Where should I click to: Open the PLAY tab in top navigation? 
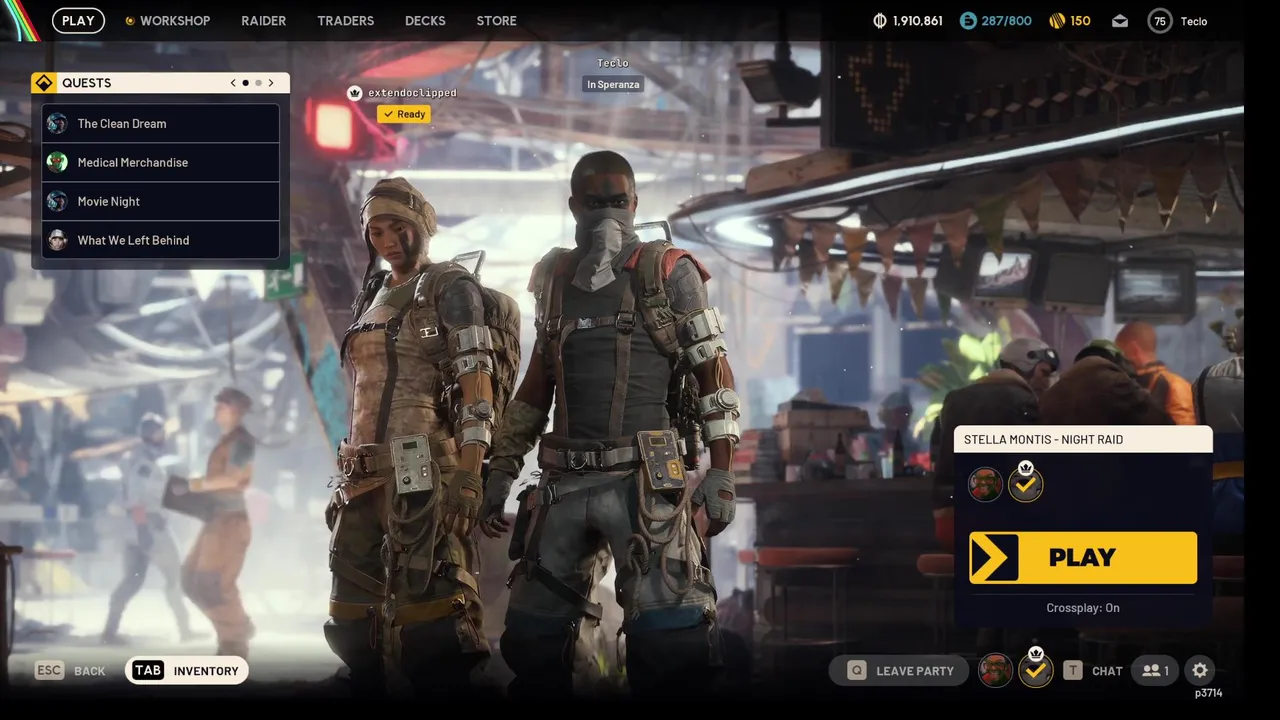tap(78, 20)
